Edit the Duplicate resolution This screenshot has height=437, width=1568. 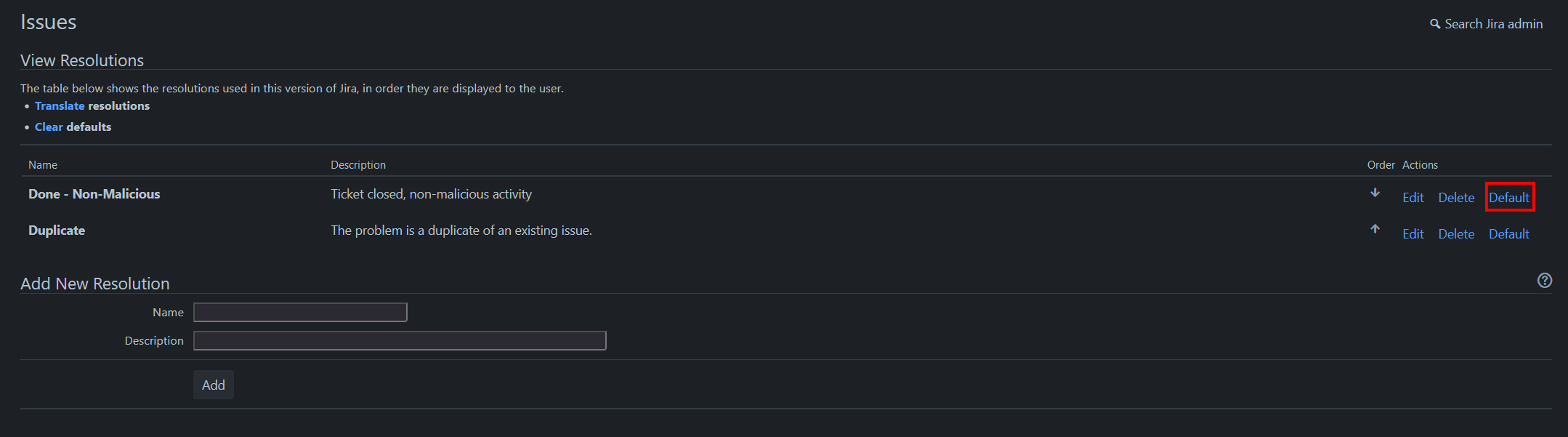1413,234
